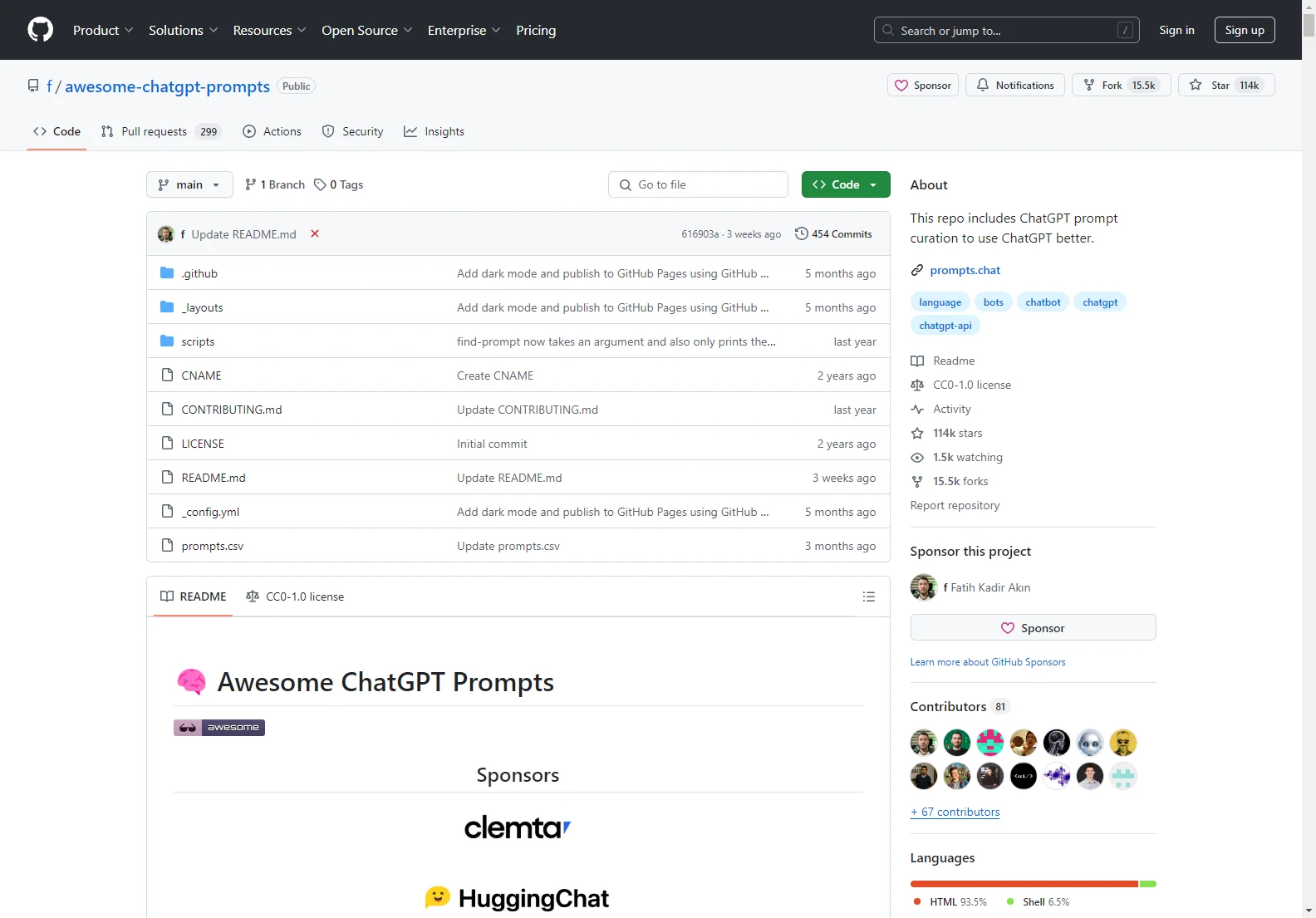
Task: Click the _layouts folder icon
Action: pyautogui.click(x=167, y=307)
